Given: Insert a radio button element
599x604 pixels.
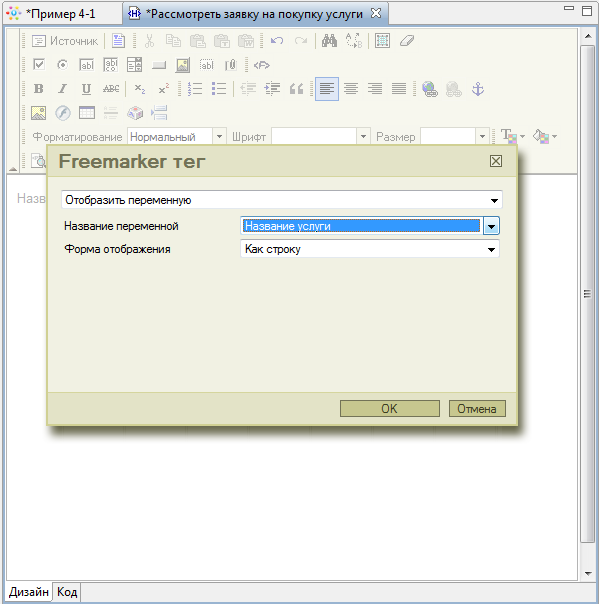Looking at the screenshot, I should pos(62,65).
